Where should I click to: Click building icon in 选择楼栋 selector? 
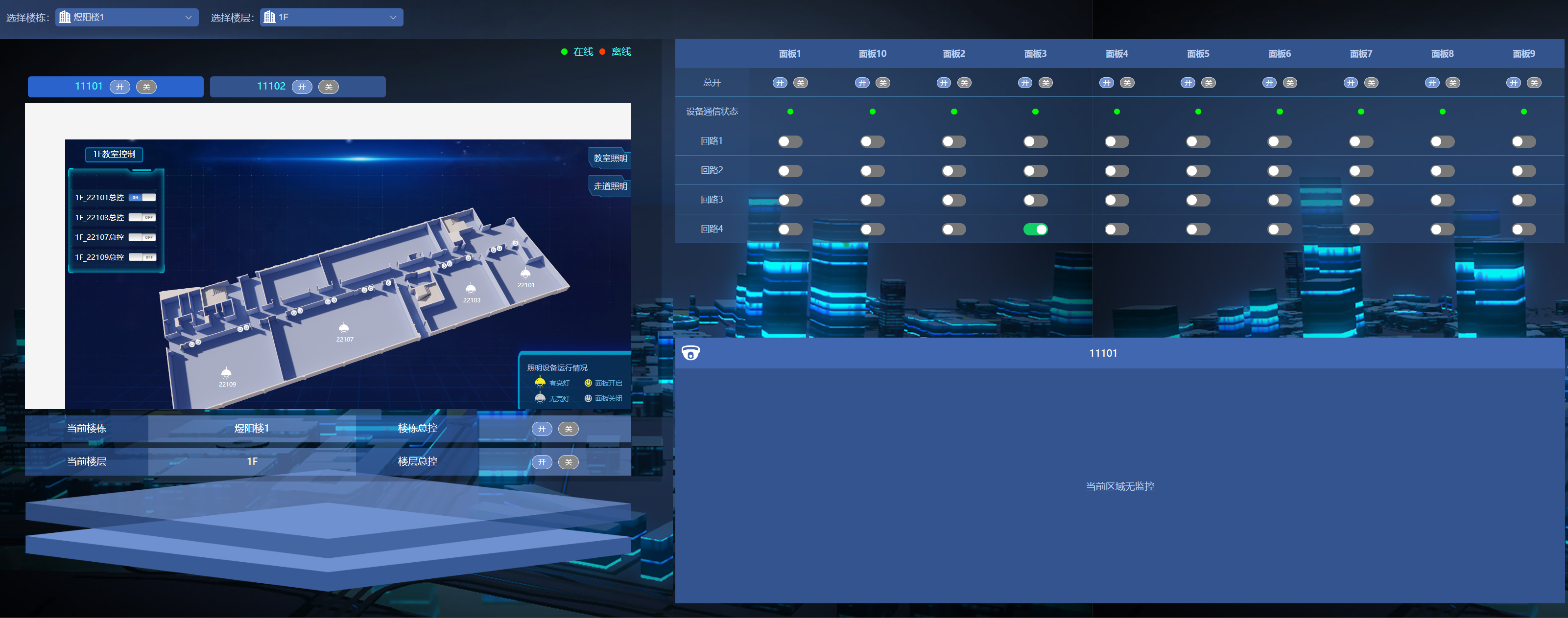(x=65, y=17)
